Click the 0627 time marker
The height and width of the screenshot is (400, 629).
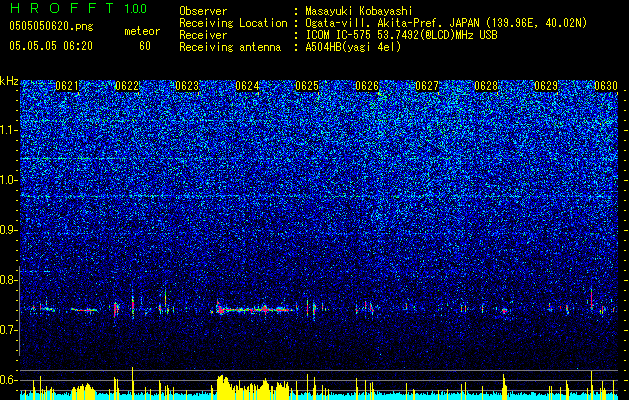point(427,86)
